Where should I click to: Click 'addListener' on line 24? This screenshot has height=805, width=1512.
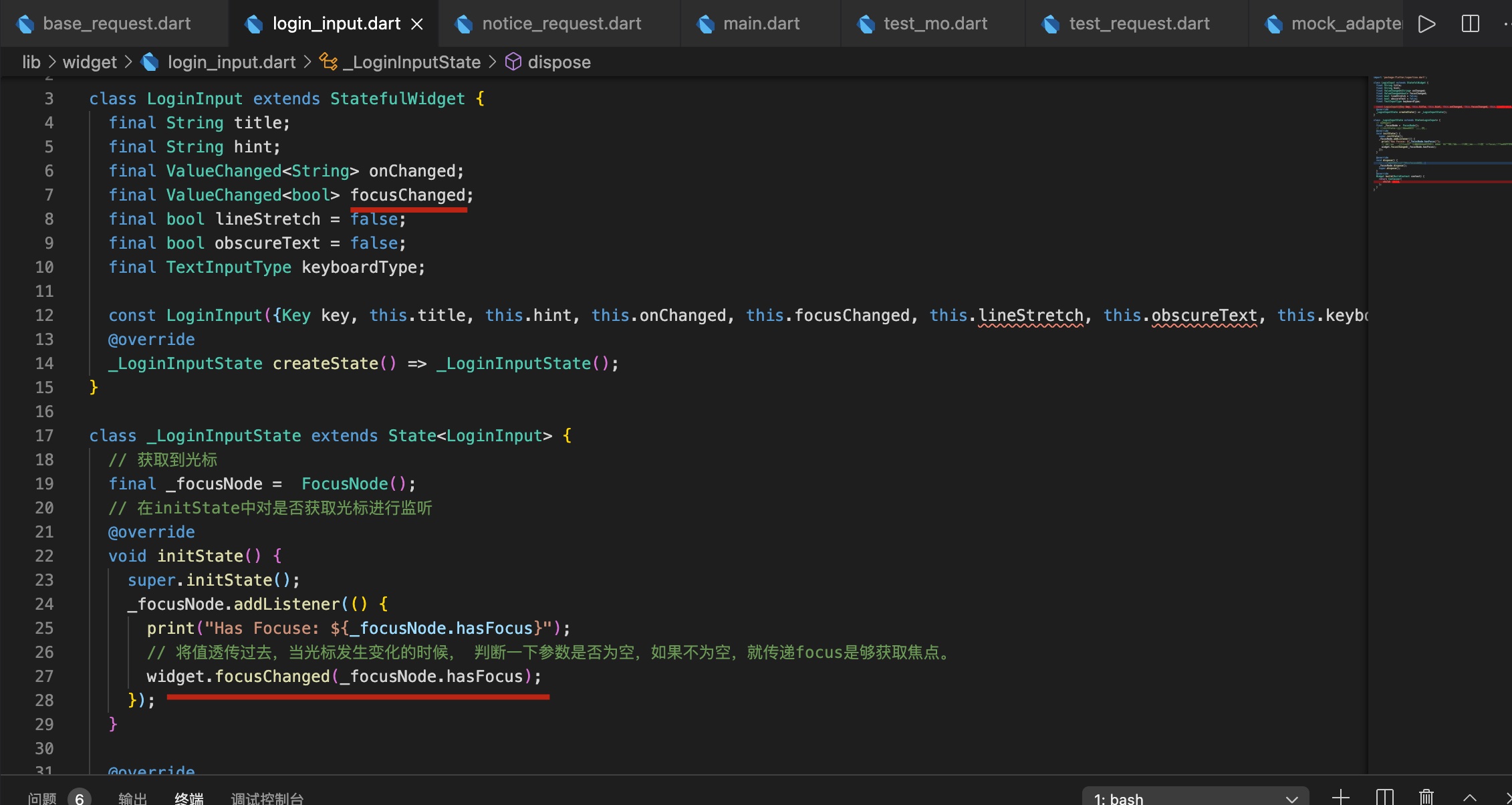pos(287,604)
